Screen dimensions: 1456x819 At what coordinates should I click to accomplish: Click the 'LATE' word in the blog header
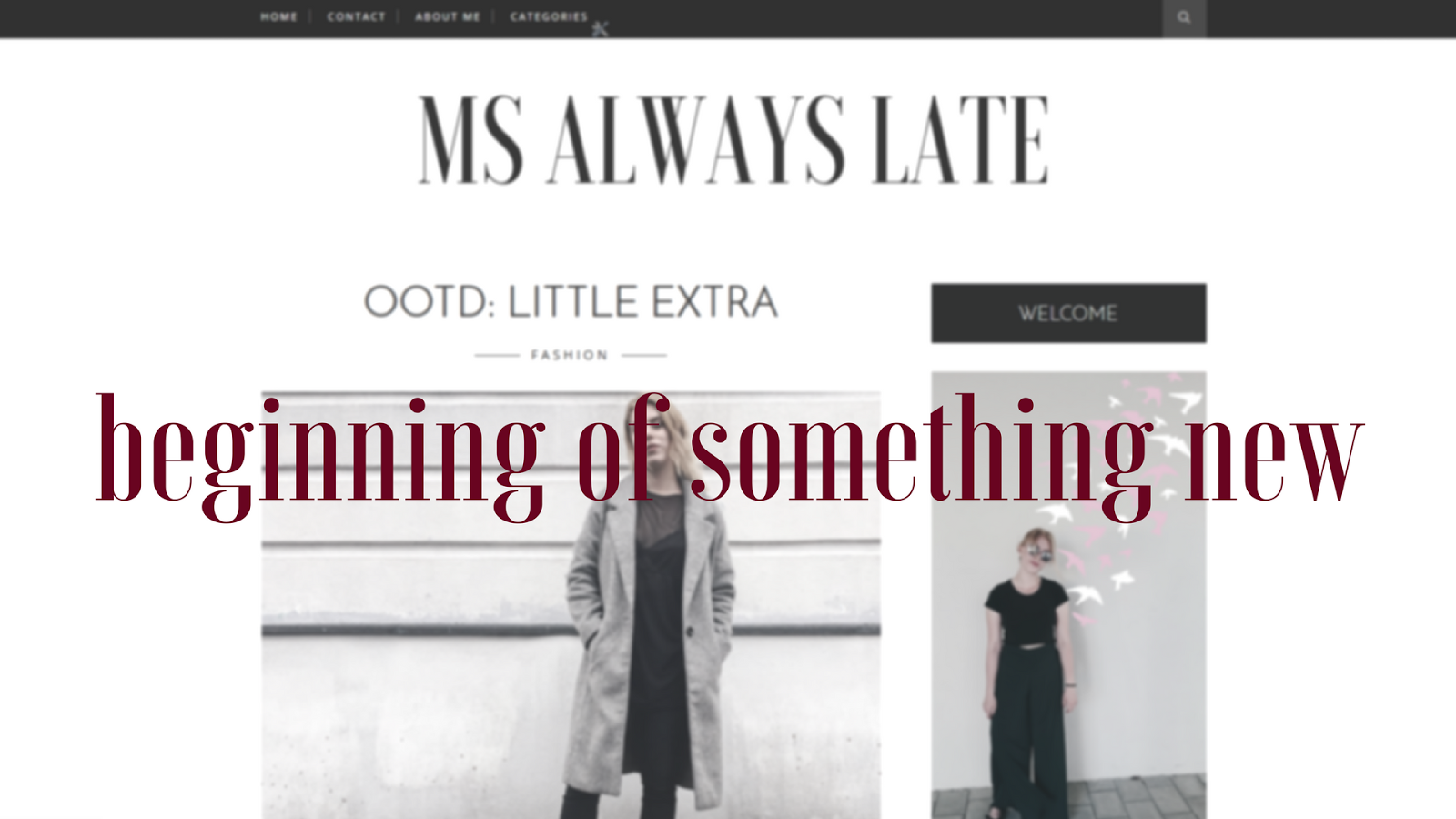pos(961,139)
